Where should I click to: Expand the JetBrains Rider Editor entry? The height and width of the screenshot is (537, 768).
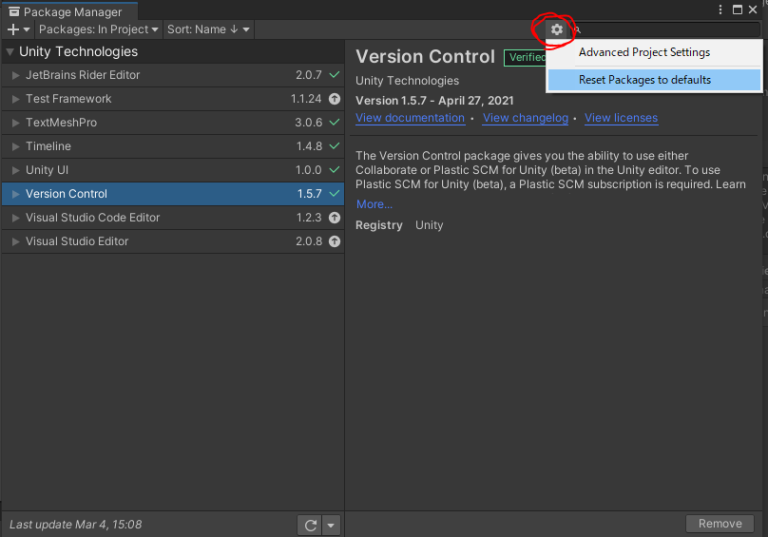tap(15, 75)
